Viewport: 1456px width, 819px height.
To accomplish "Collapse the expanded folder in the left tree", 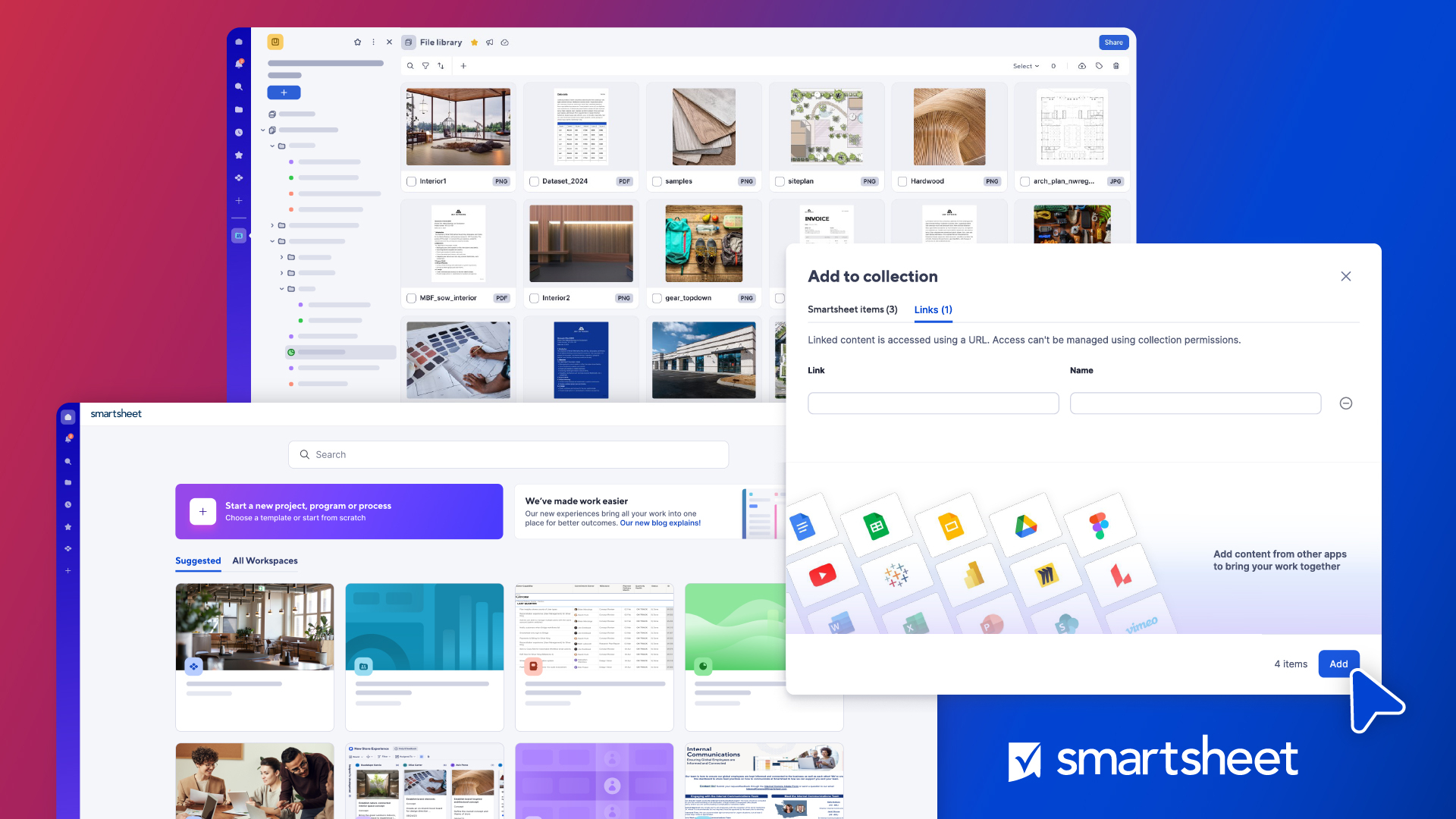I will click(271, 241).
